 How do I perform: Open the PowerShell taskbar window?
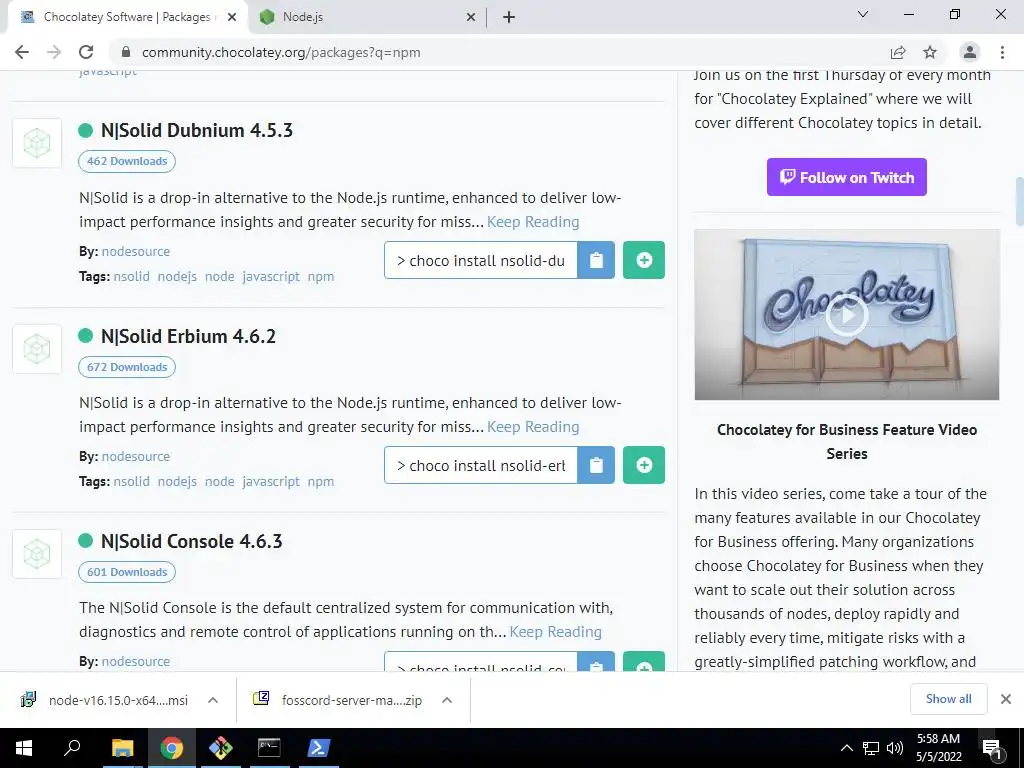[x=318, y=748]
